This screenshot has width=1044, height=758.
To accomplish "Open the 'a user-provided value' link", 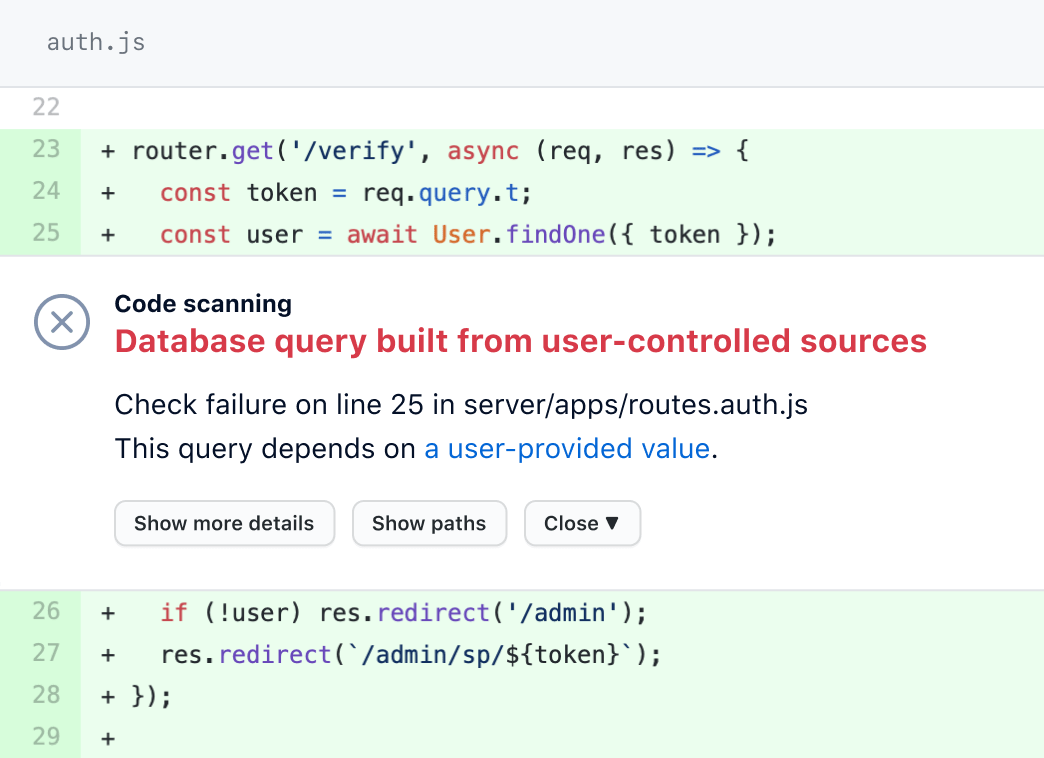I will [x=567, y=449].
